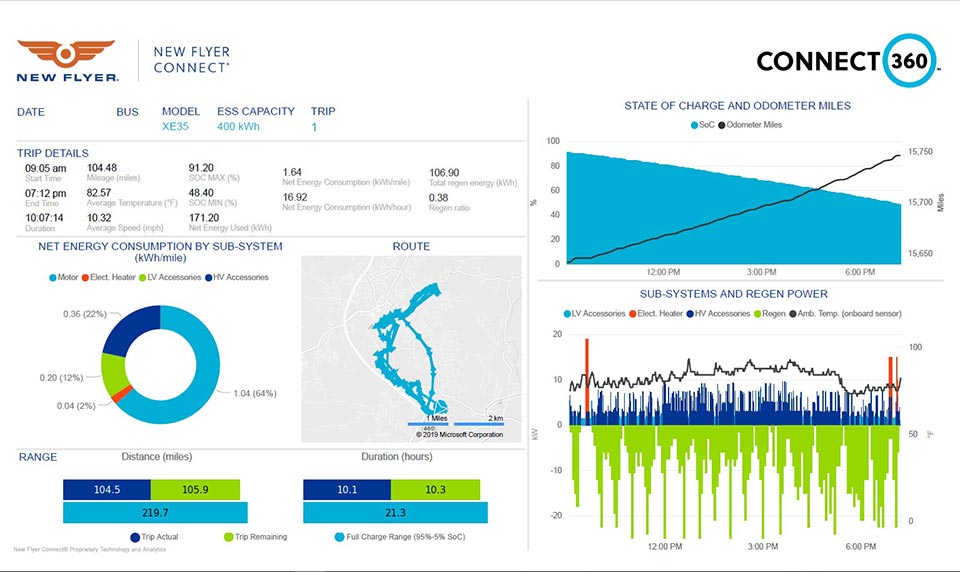Select the Trip Remaining legend dot

(x=228, y=537)
